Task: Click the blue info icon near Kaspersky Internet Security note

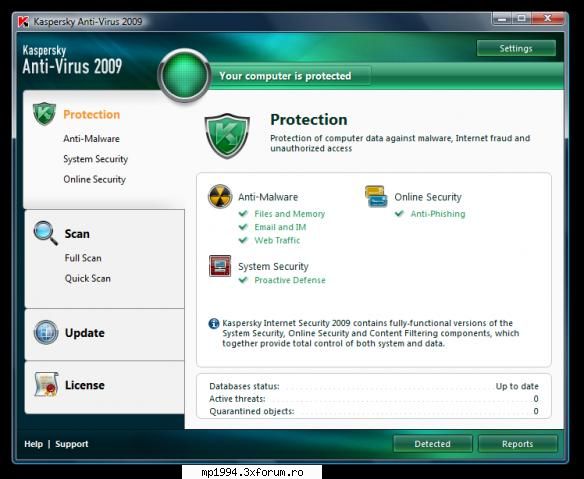Action: tap(214, 323)
